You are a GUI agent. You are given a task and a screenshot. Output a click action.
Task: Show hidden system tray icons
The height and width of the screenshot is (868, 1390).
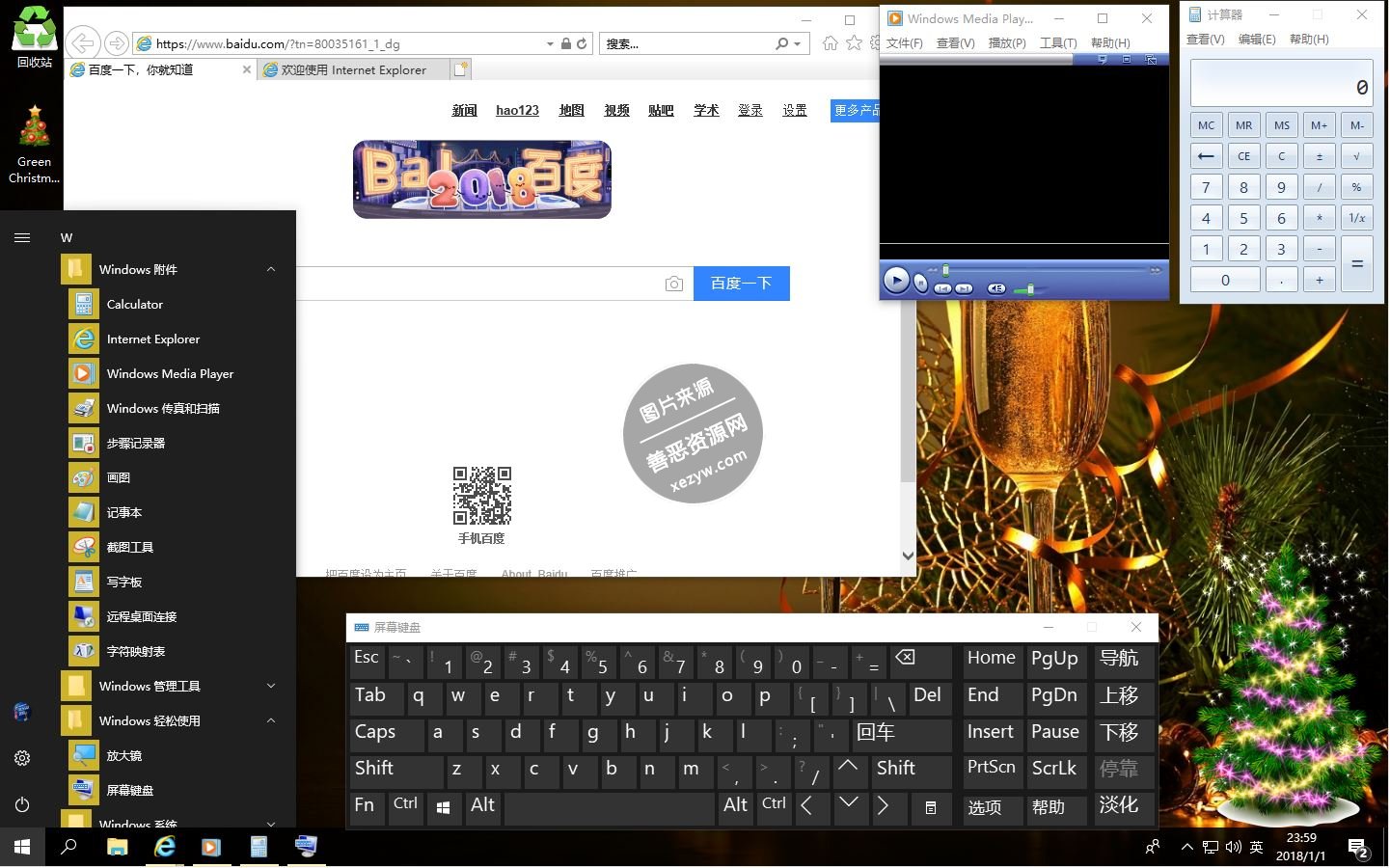(1186, 848)
